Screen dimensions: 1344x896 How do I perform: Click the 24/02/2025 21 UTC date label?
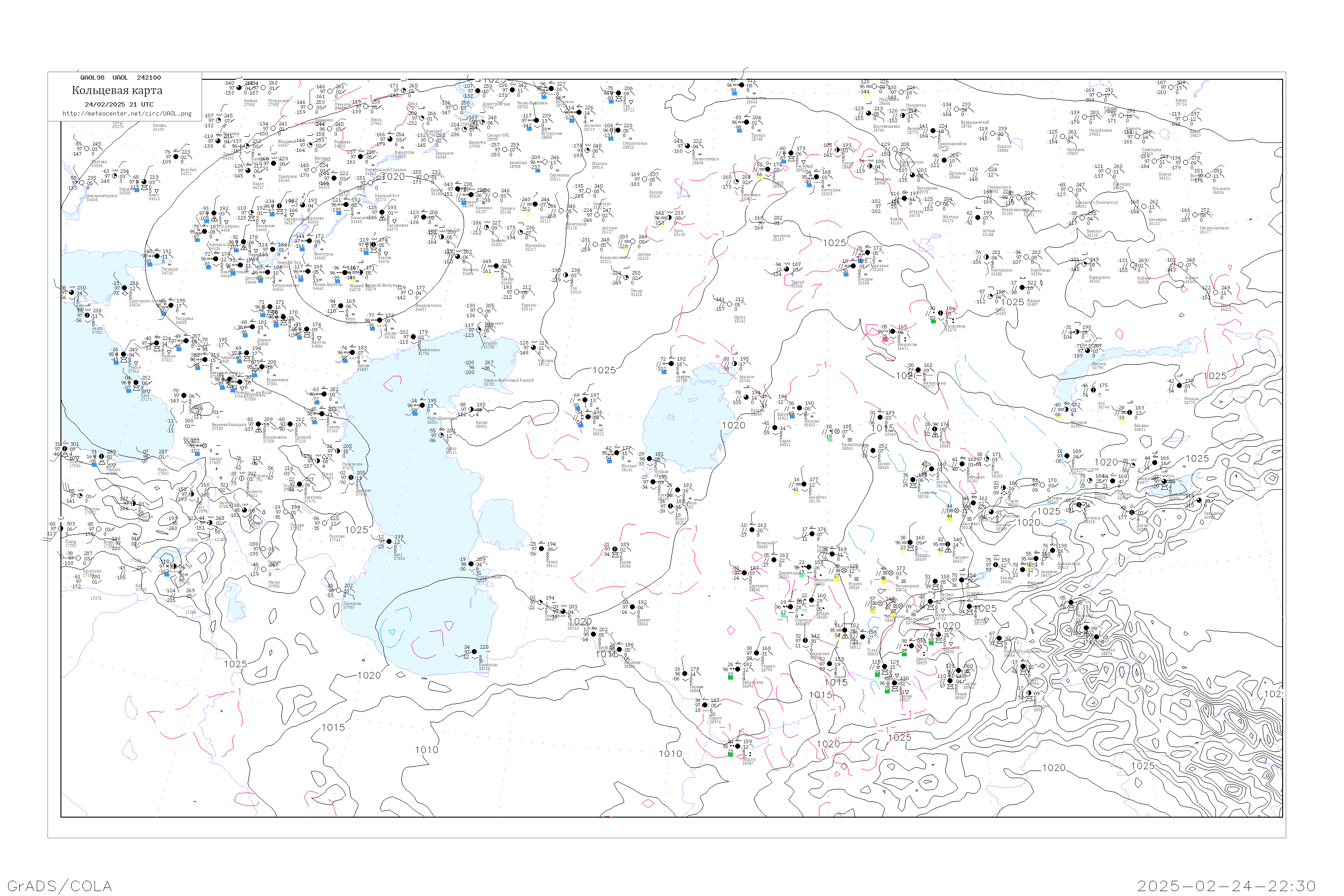tap(119, 104)
